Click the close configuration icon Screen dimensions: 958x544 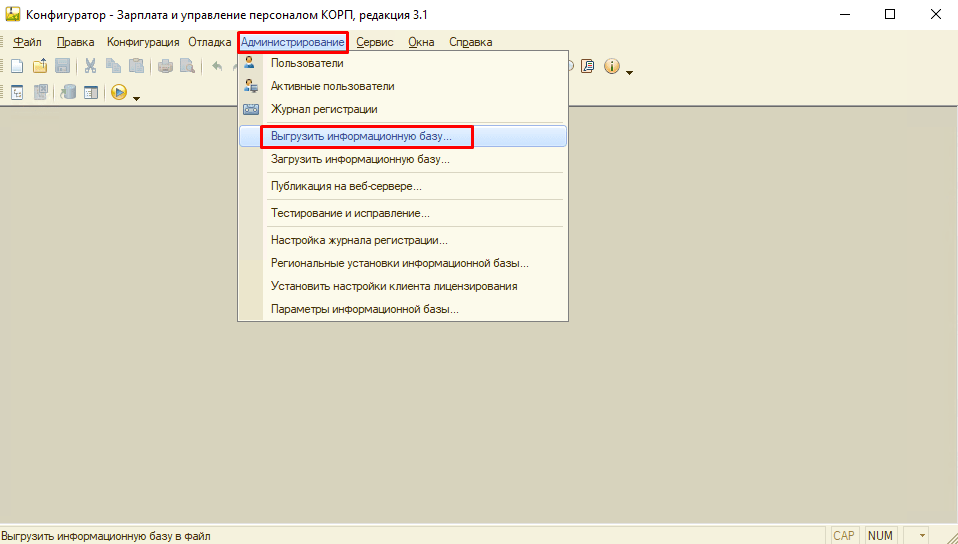(x=40, y=93)
